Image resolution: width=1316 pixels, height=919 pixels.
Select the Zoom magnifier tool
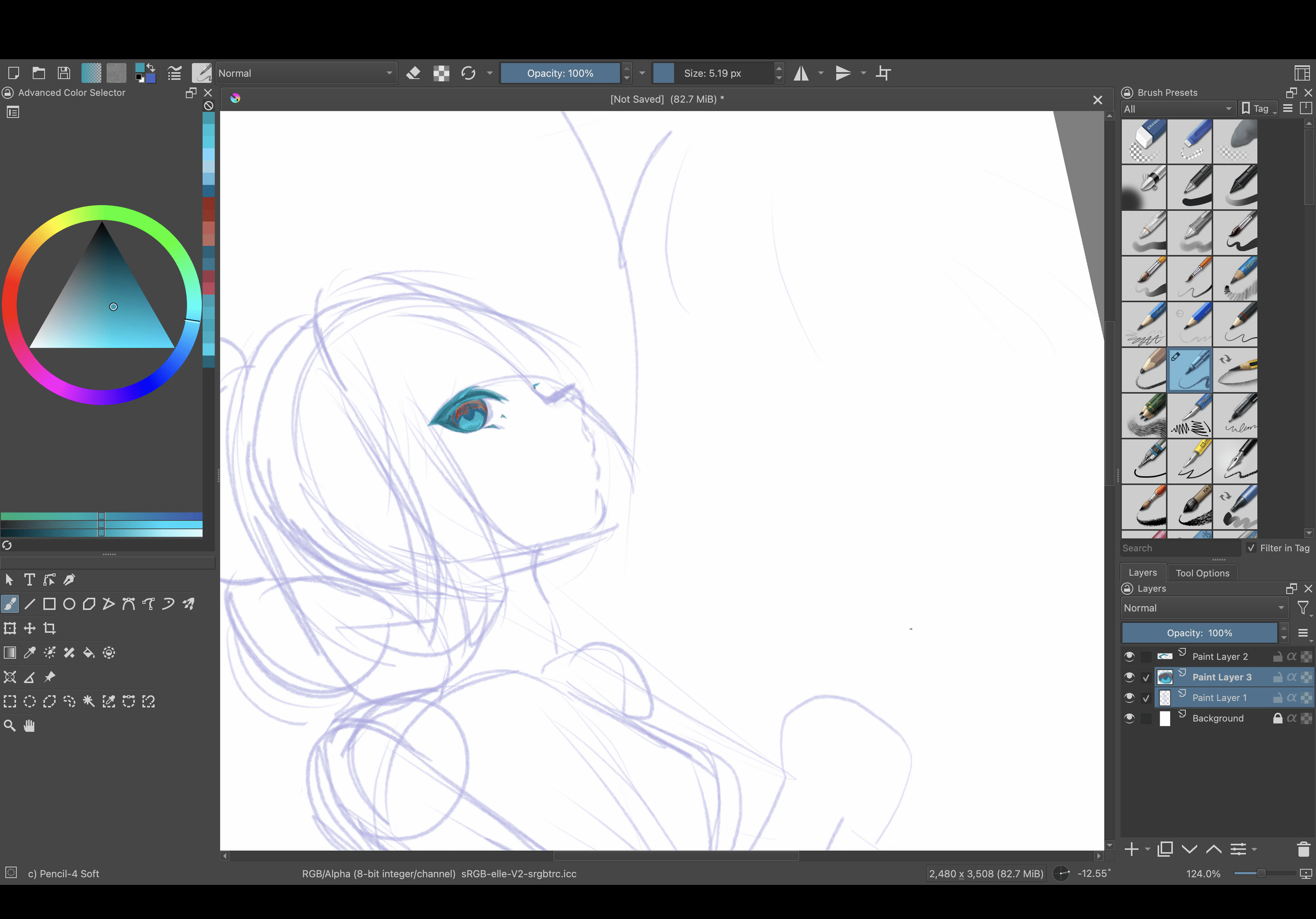(10, 726)
